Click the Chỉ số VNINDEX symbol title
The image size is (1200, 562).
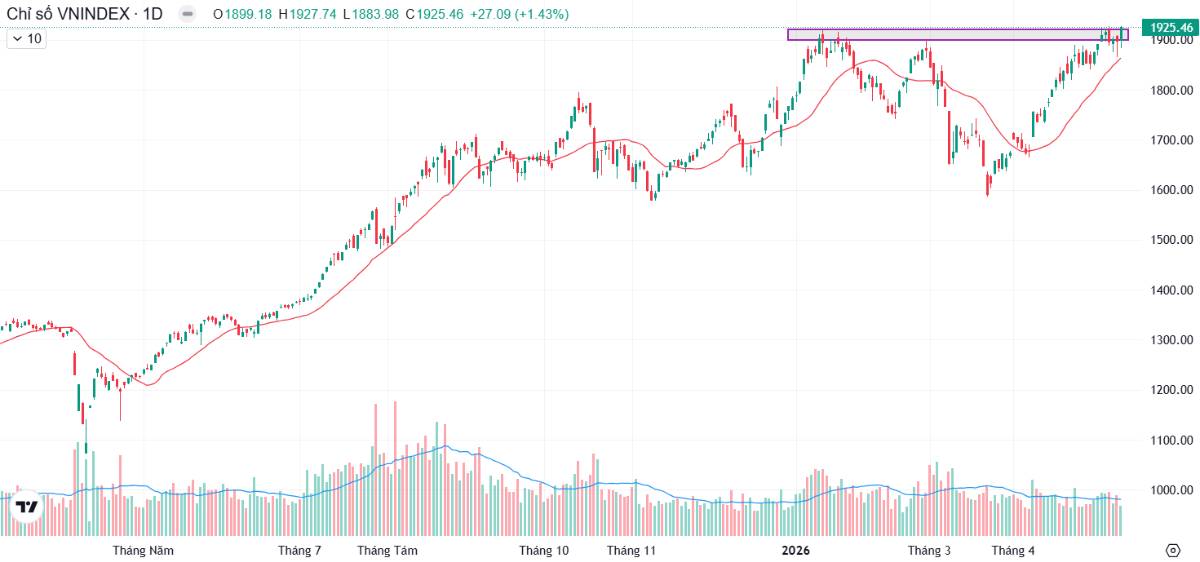coord(69,14)
